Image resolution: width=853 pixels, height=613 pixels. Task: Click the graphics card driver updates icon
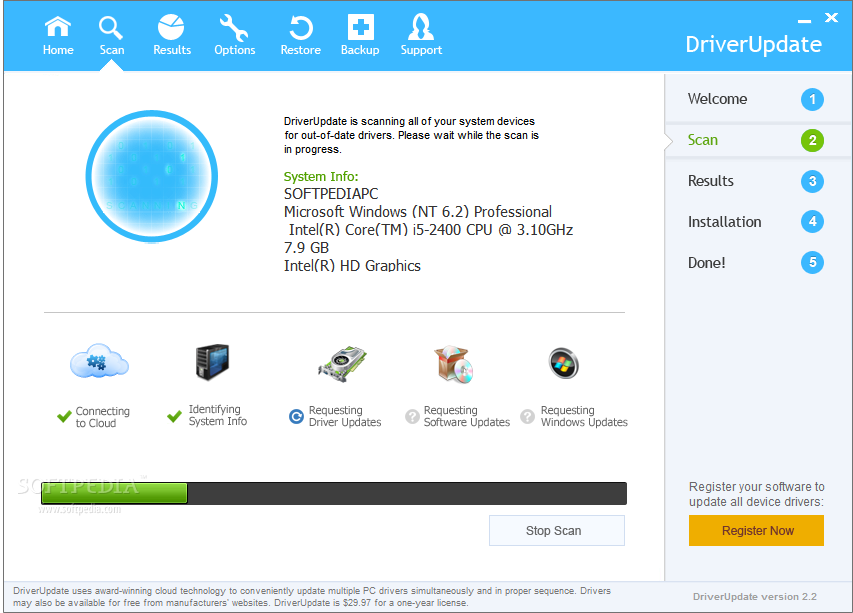343,364
